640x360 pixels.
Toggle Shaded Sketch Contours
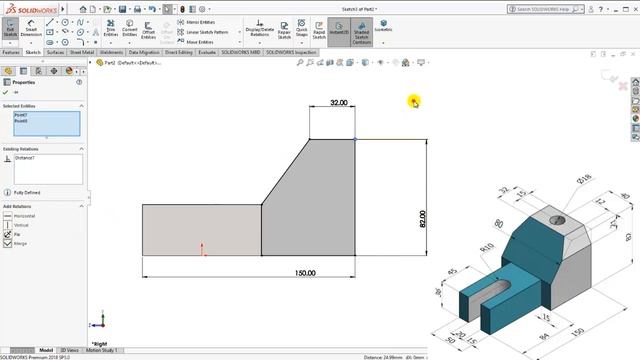(x=362, y=32)
